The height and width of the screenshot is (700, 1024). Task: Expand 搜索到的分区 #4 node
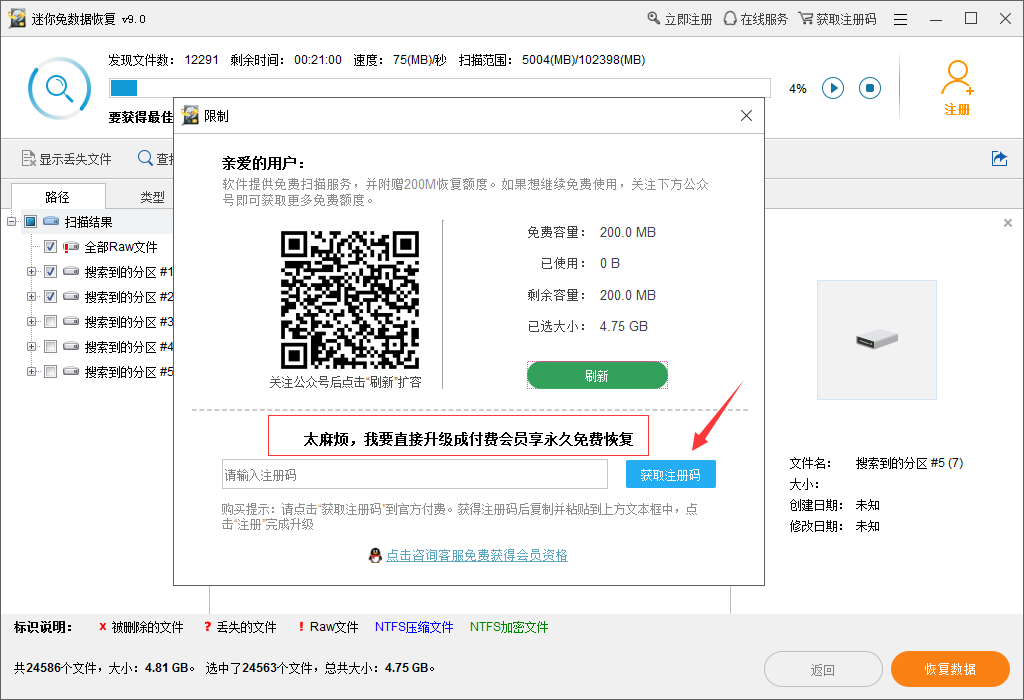(x=31, y=347)
